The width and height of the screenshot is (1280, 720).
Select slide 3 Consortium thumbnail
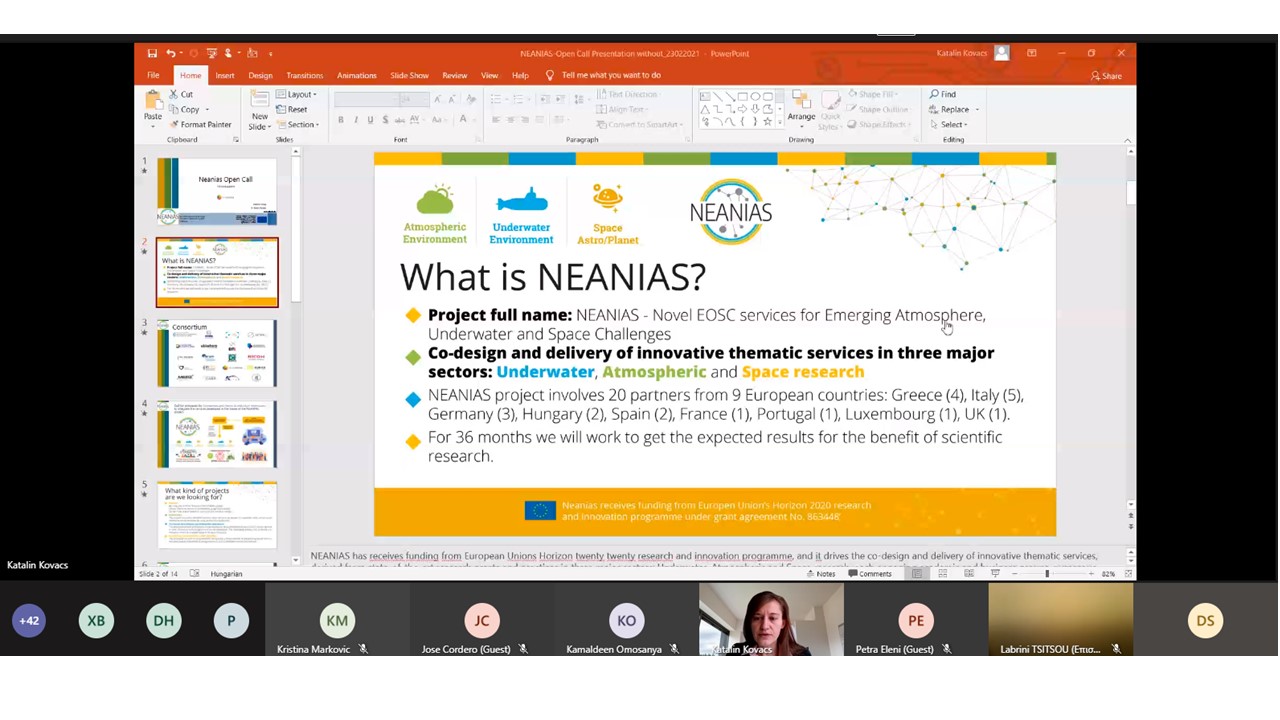point(217,353)
